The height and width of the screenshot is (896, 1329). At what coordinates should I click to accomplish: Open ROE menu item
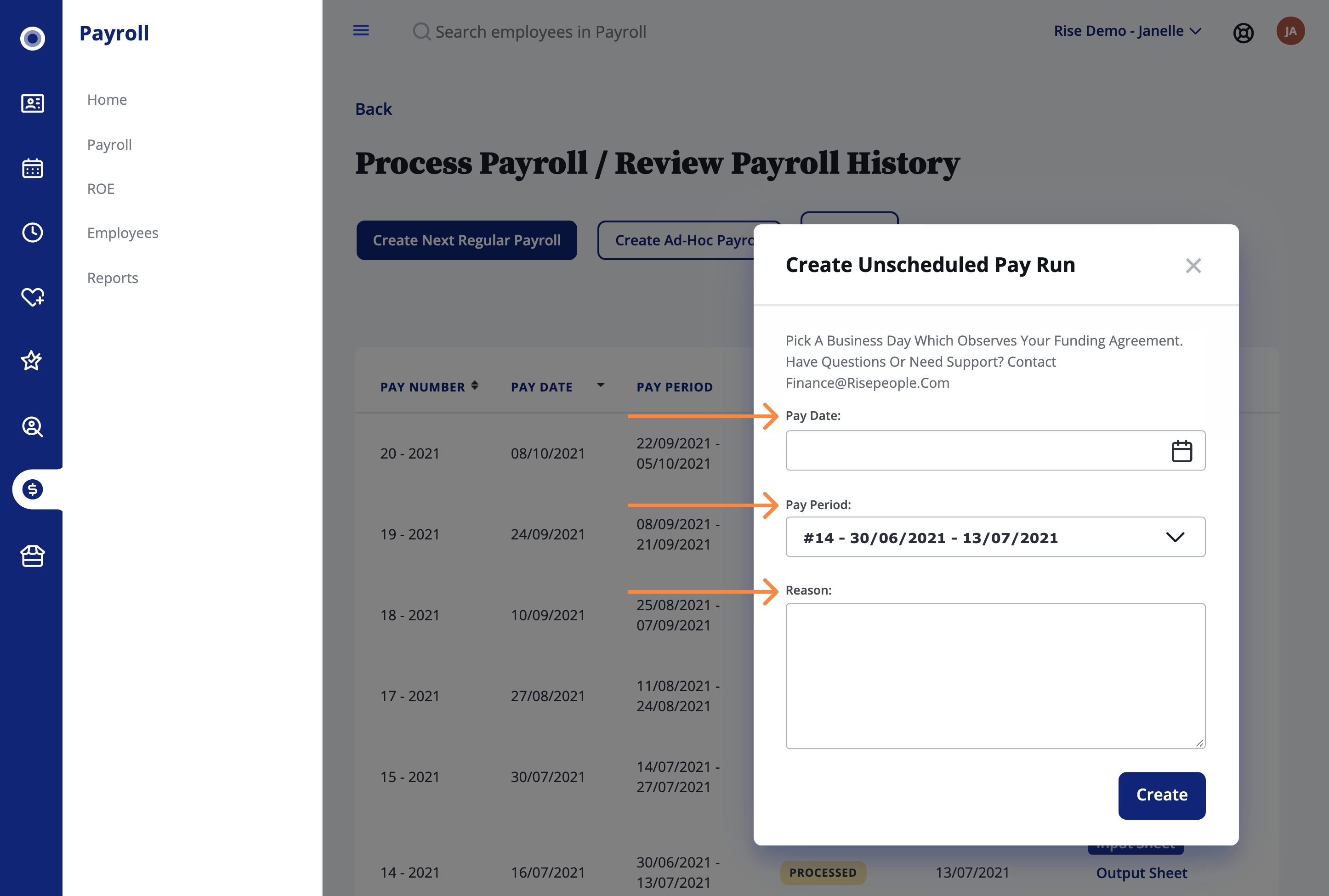[101, 188]
